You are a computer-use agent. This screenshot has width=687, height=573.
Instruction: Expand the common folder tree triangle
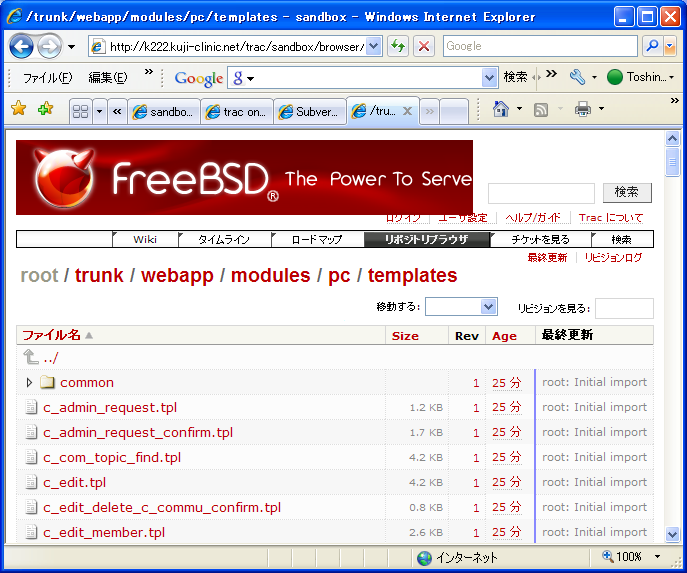tap(29, 382)
